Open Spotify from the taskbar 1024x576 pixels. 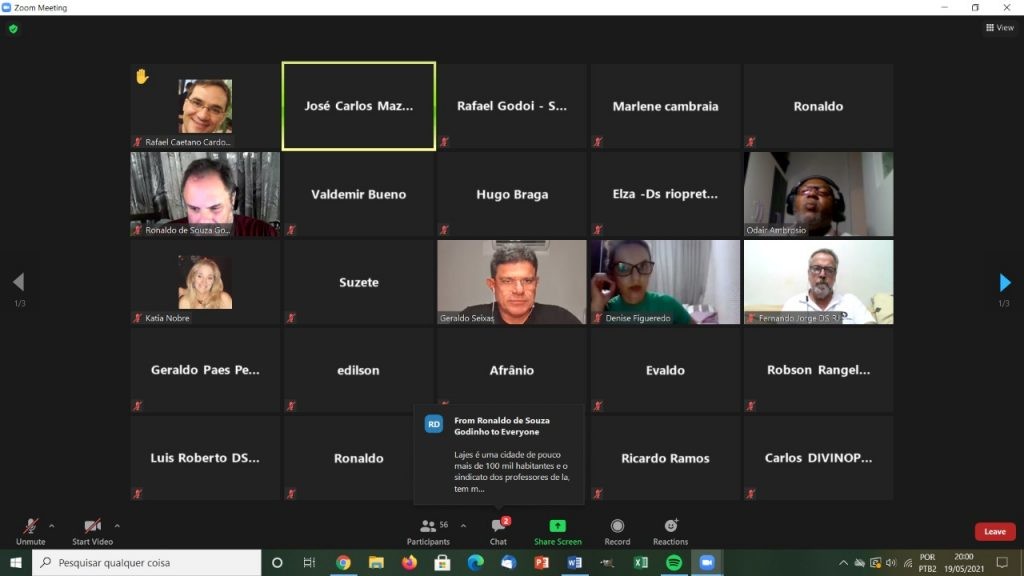coord(673,563)
